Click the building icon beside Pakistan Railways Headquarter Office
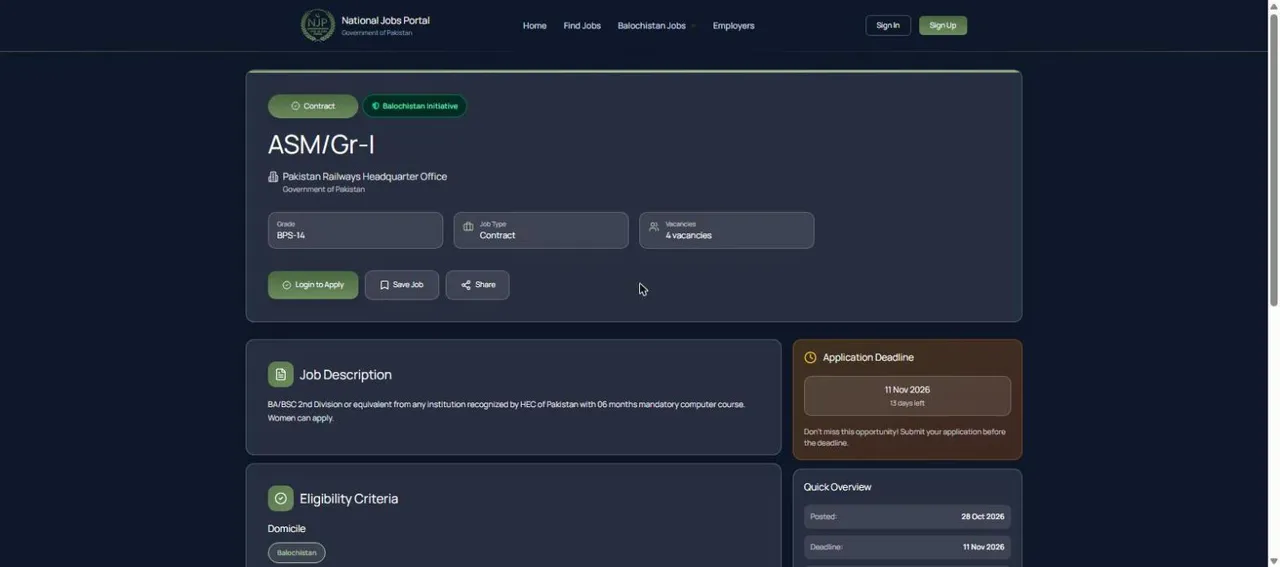The image size is (1280, 567). point(273,177)
